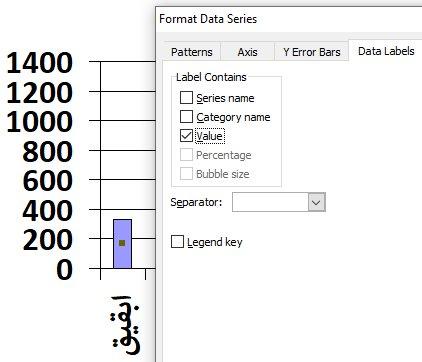422x362 pixels.
Task: Click the square handle inside the bar
Action: pyautogui.click(x=122, y=243)
